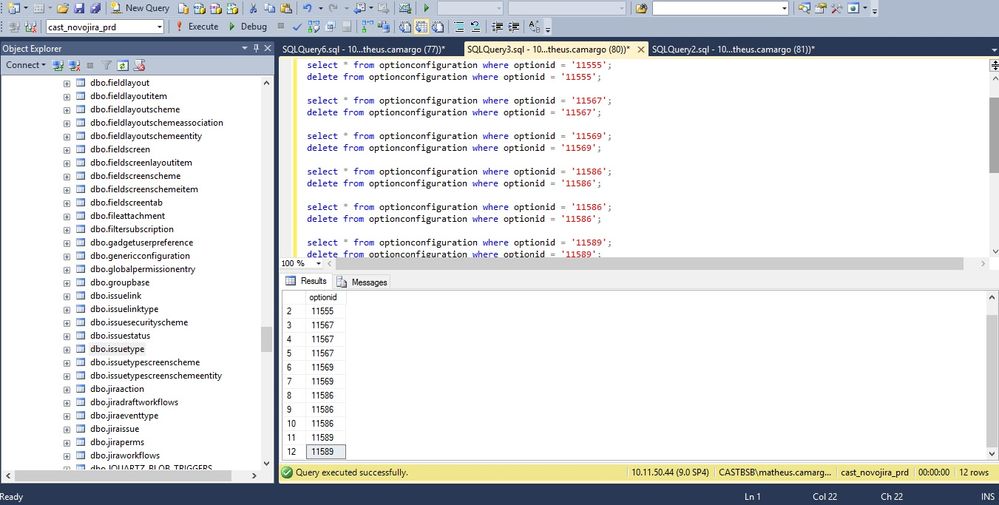Select the dbo.jiraissue table

[x=112, y=429]
